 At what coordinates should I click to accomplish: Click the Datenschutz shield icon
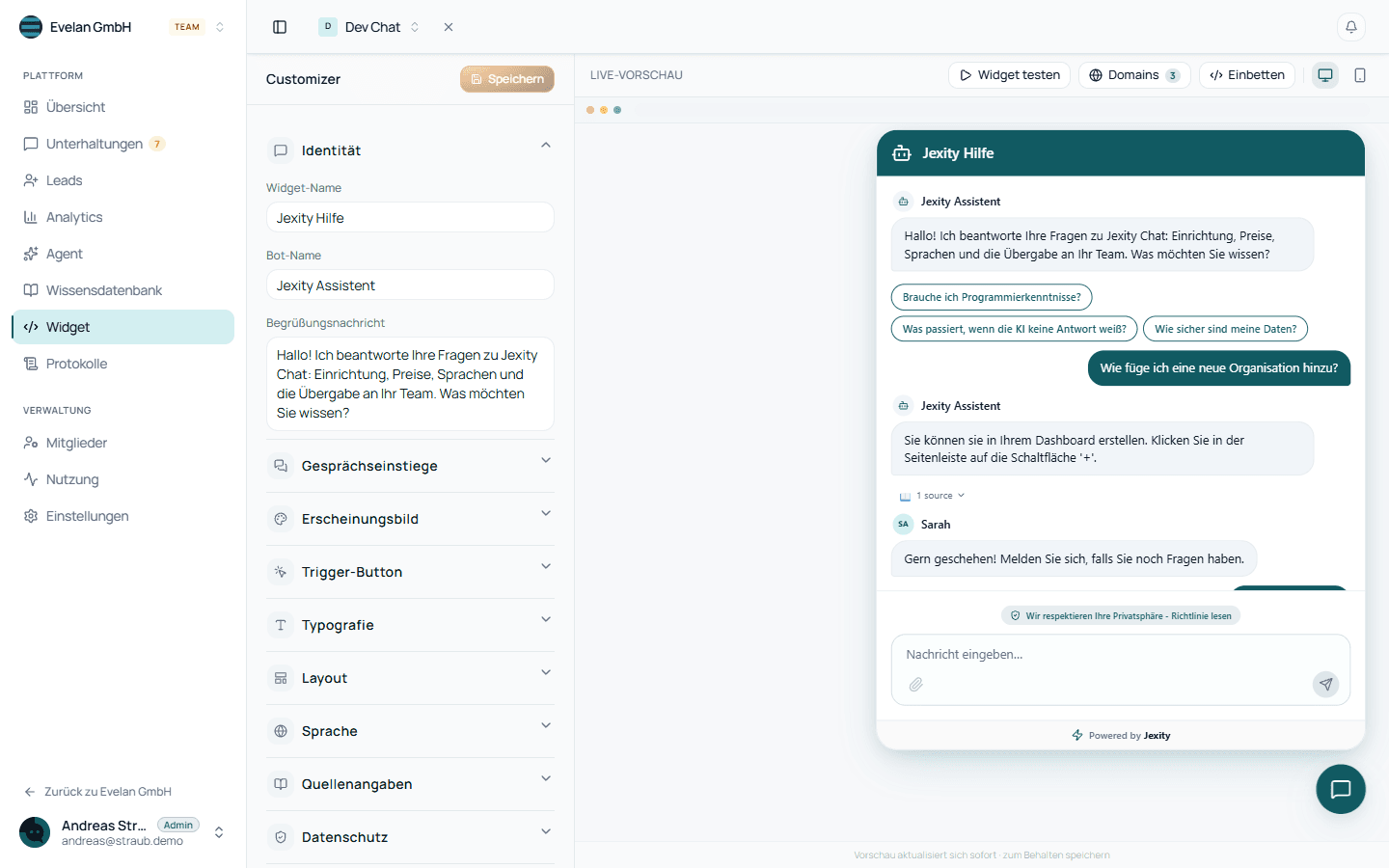point(281,837)
